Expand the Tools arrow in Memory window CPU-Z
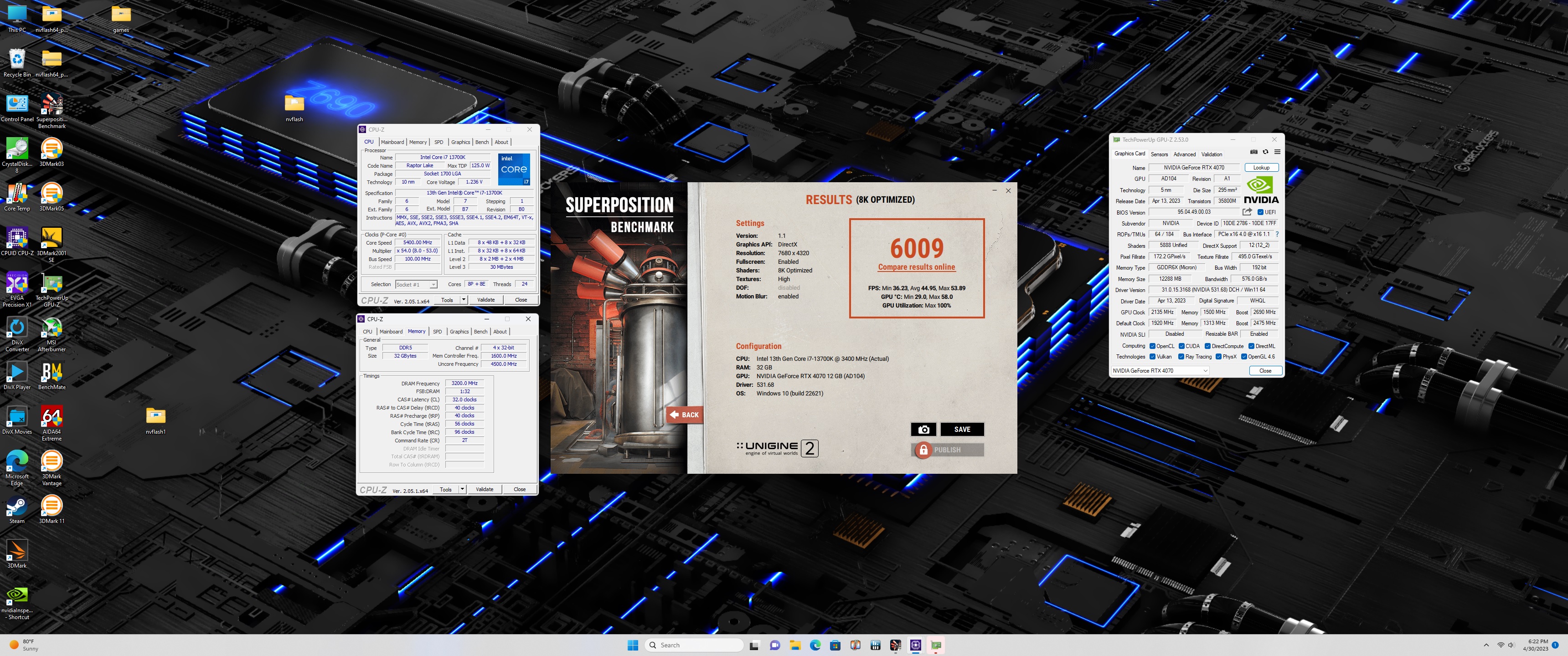 [463, 489]
